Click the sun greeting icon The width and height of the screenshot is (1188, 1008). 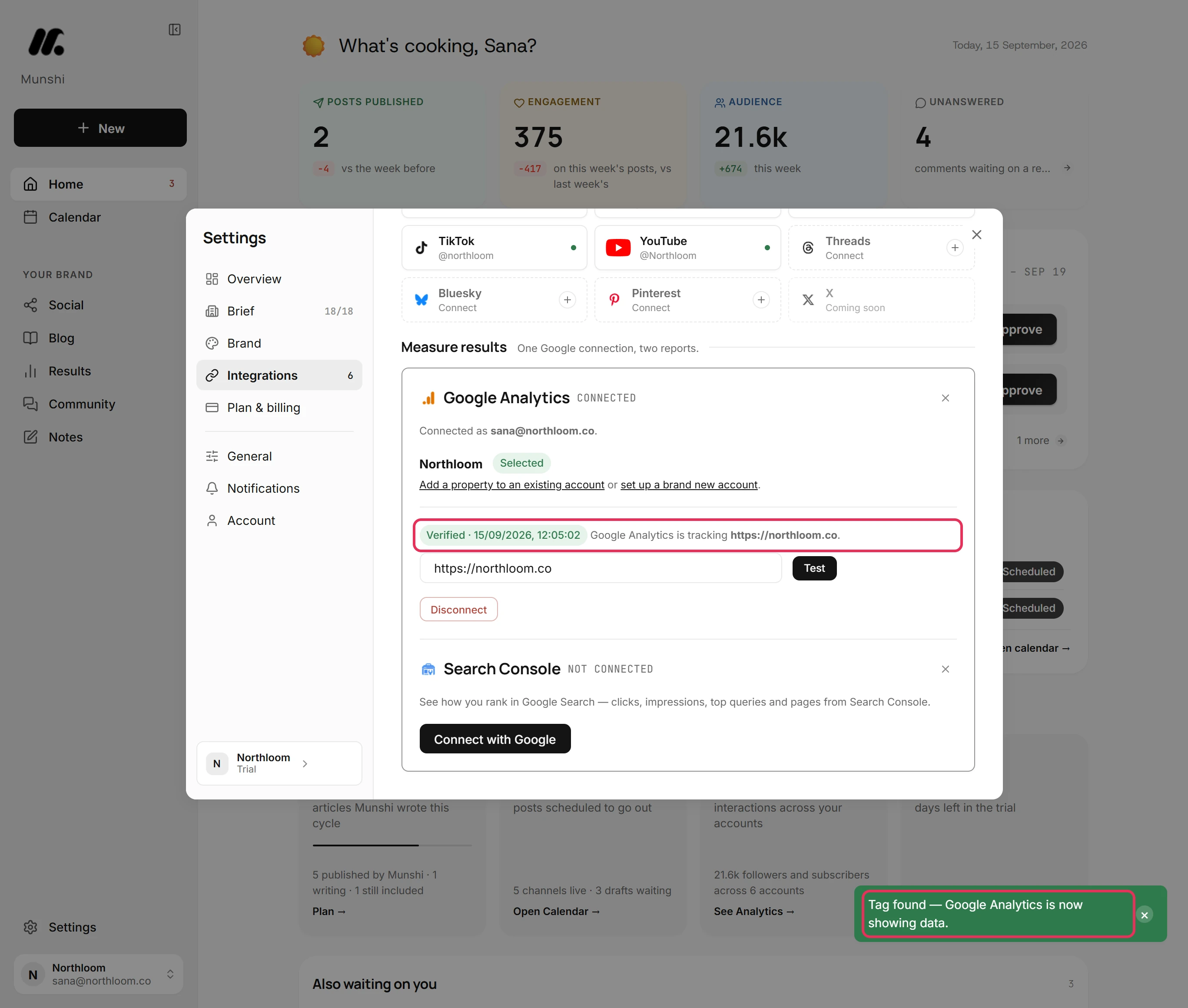(x=314, y=46)
